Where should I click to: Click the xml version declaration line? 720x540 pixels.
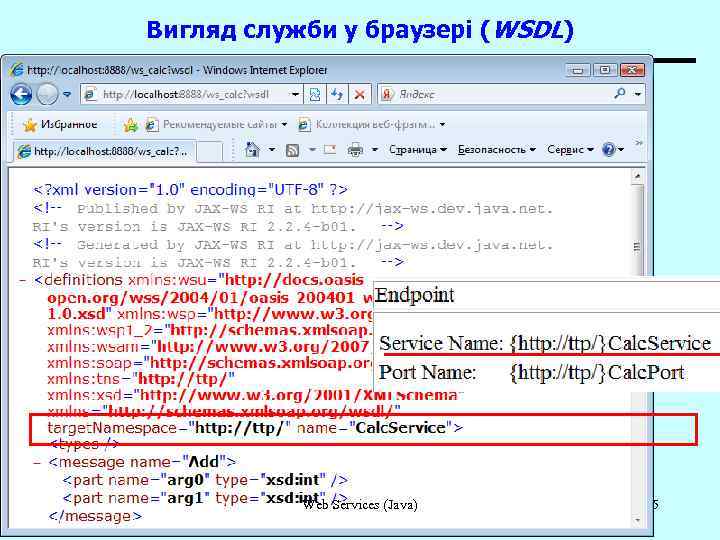[190, 190]
